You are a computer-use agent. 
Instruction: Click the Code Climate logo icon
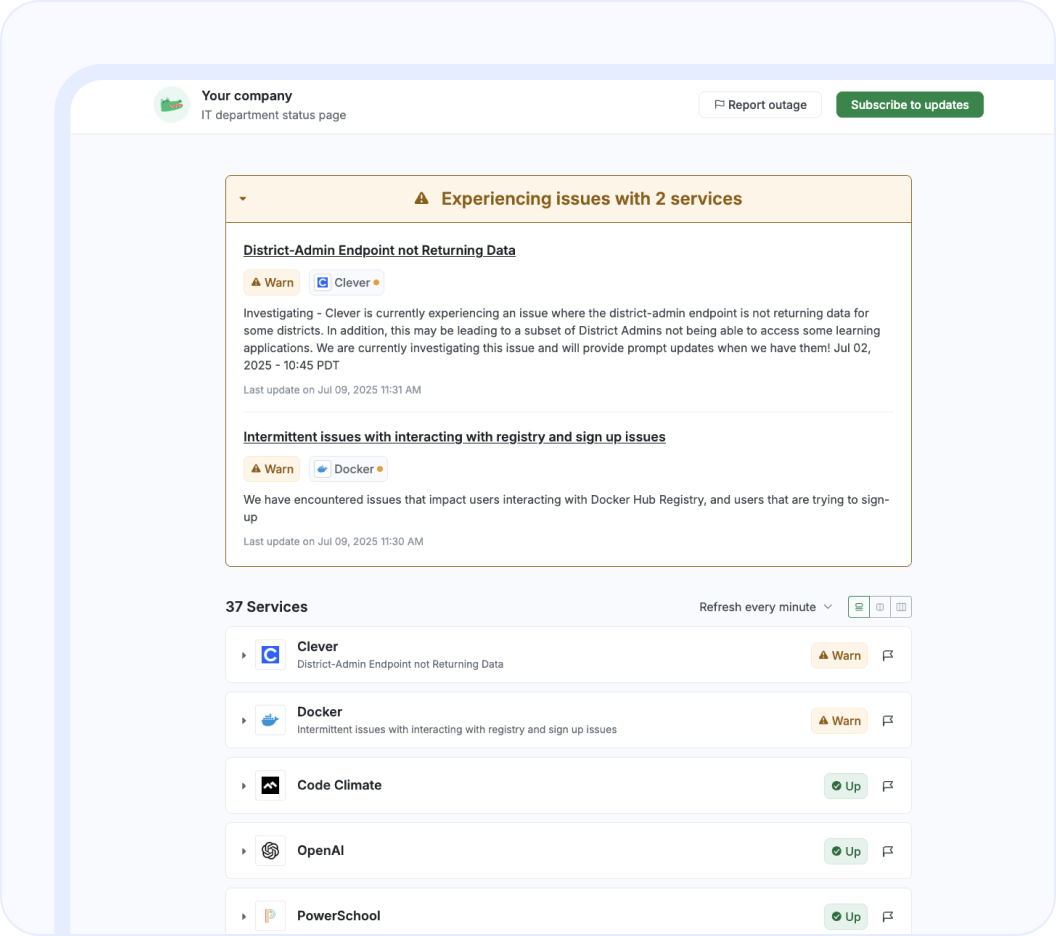point(270,785)
